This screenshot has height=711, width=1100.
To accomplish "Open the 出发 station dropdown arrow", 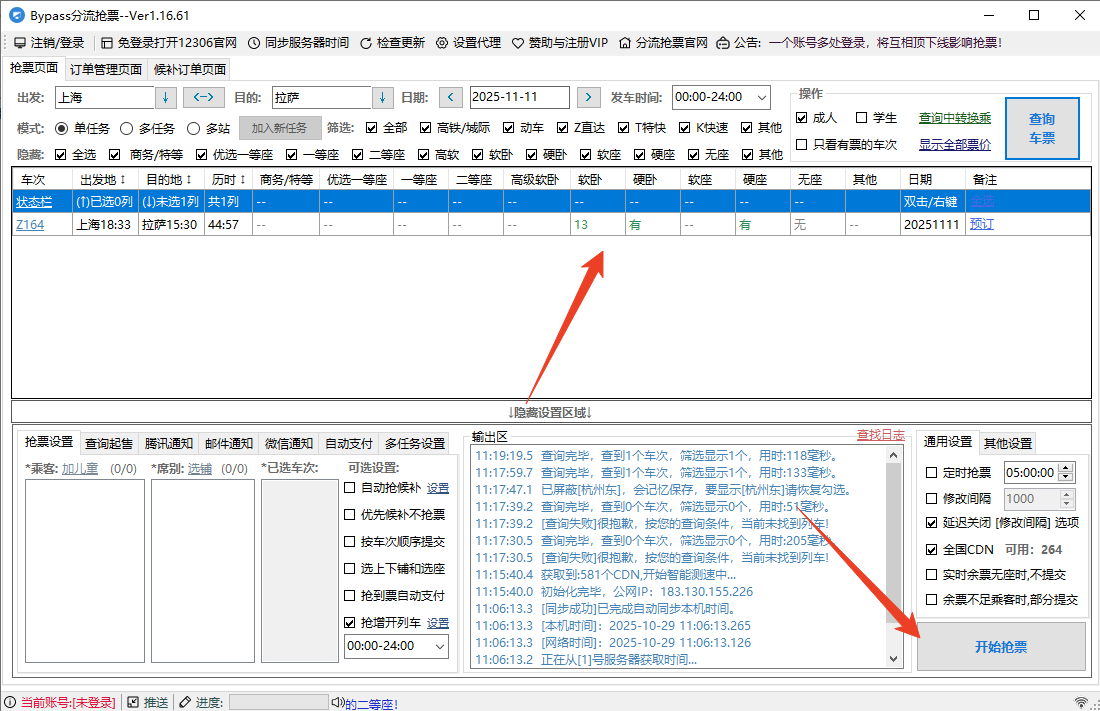I will point(165,97).
